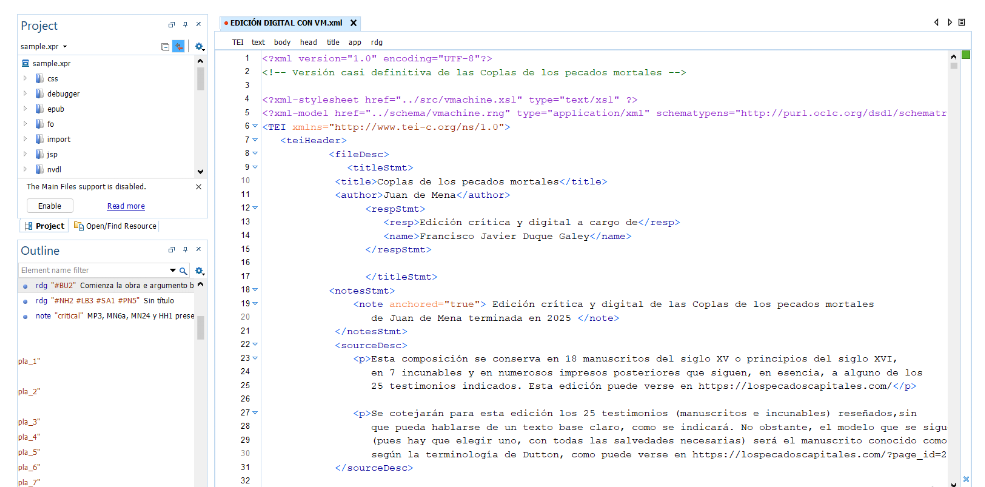The image size is (985, 487).
Task: Open the Outline filter history dropdown arrow
Action: click(175, 271)
